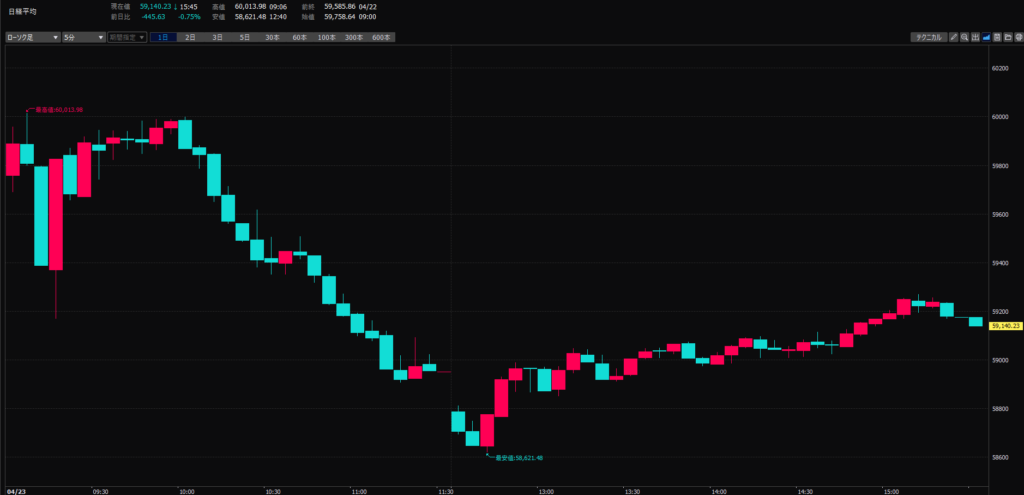
Task: Switch chart to 600本 bars
Action: [381, 37]
